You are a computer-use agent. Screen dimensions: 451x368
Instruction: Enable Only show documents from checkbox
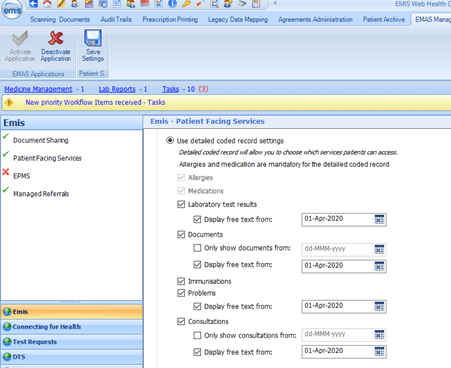(197, 248)
